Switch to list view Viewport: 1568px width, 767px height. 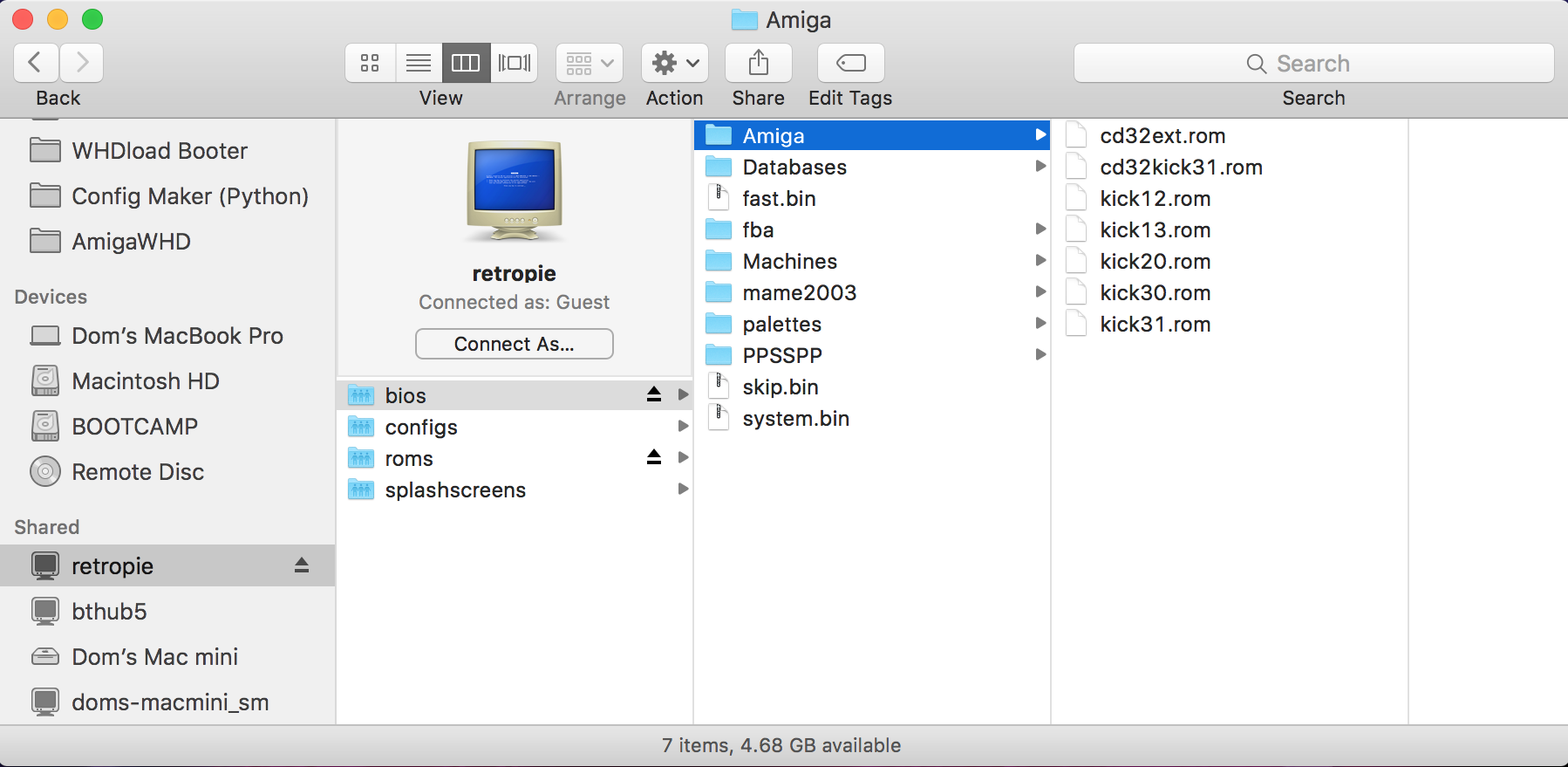coord(419,63)
